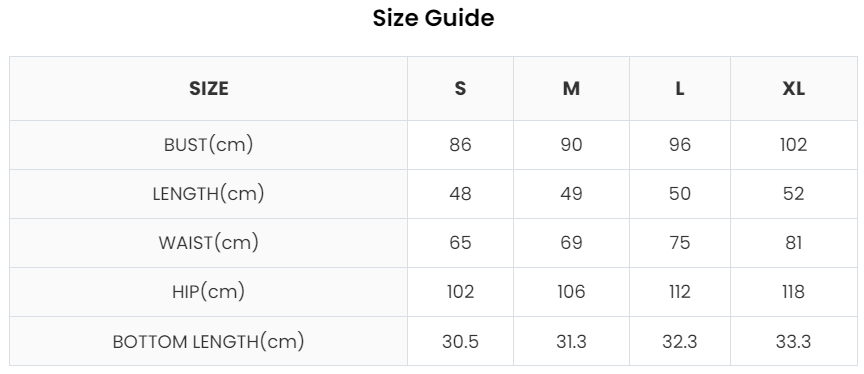
Task: Click the waist value 75 for size L
Action: coord(679,243)
